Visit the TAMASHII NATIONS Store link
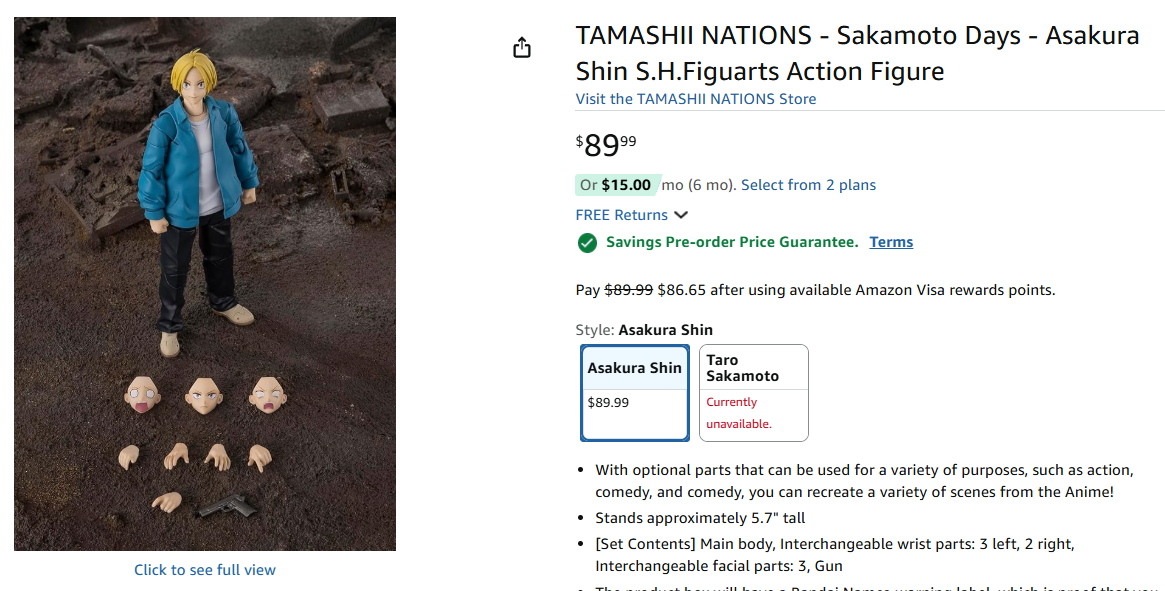Screen dimensions: 1165x591 coord(696,99)
